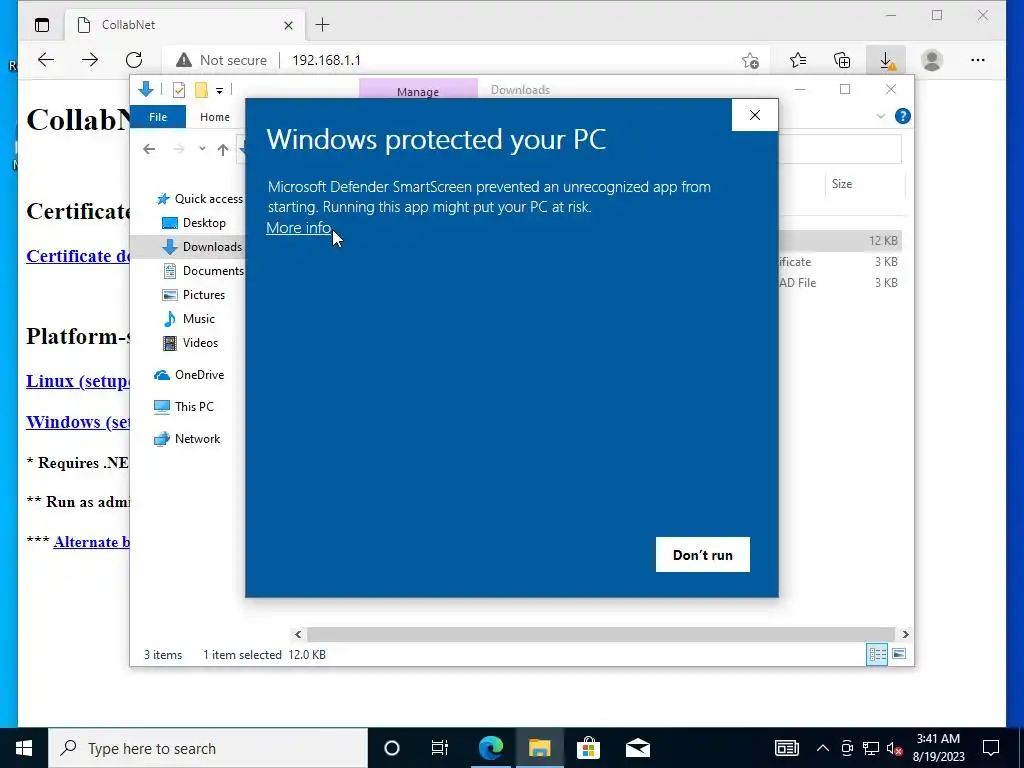Select Downloads in navigation pane
Screen dimensions: 1024x768
pyautogui.click(x=187, y=247)
